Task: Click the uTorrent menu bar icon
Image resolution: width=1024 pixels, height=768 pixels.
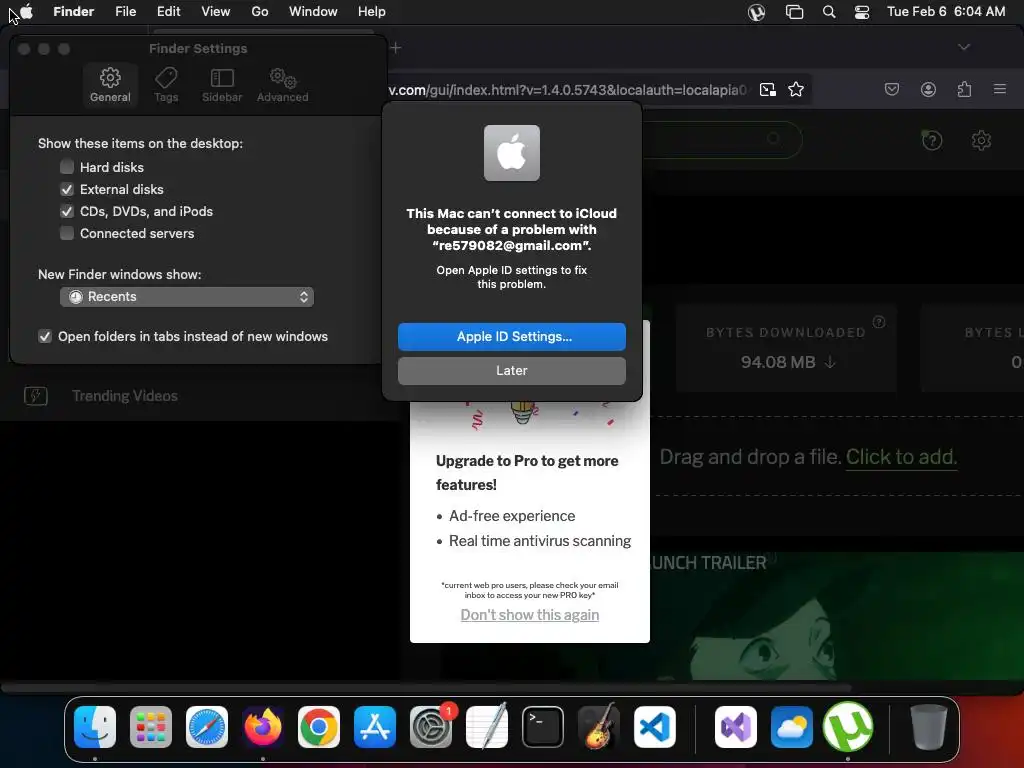Action: [756, 12]
